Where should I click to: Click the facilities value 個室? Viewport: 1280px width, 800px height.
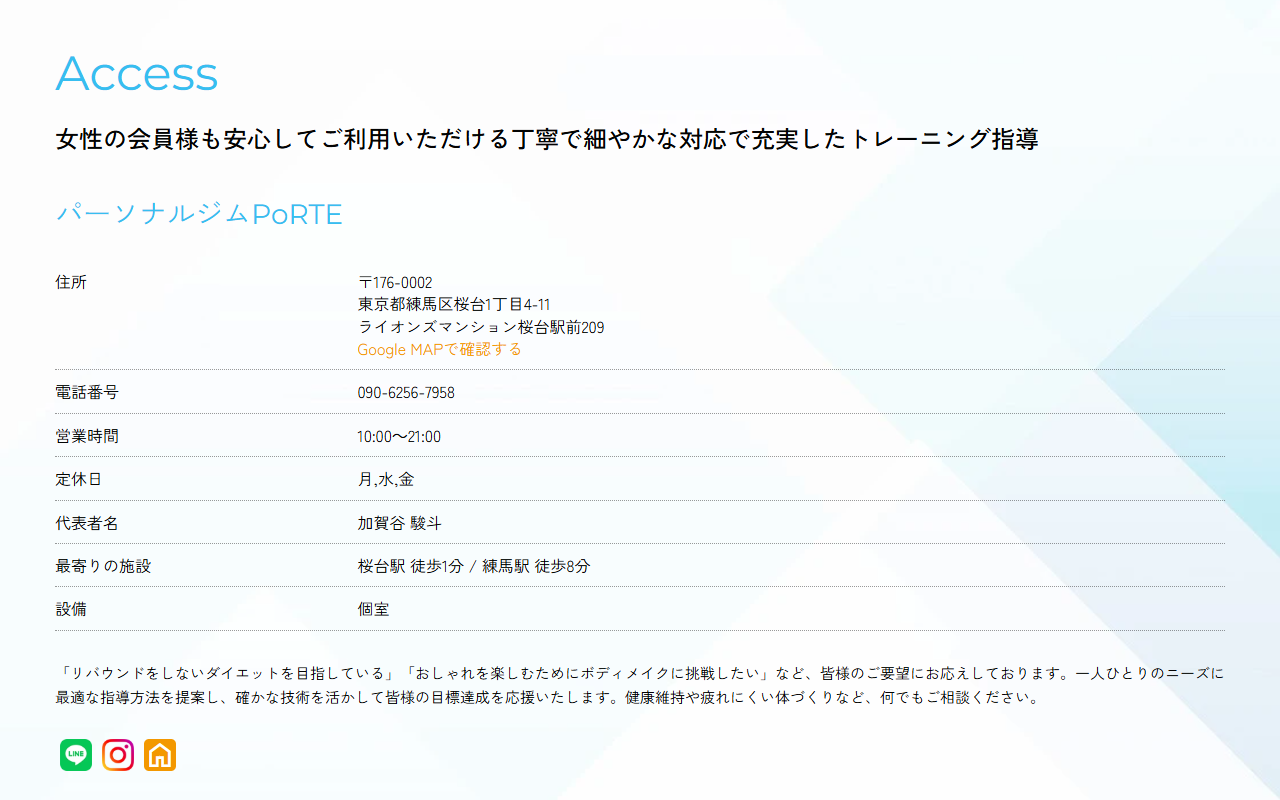click(373, 610)
